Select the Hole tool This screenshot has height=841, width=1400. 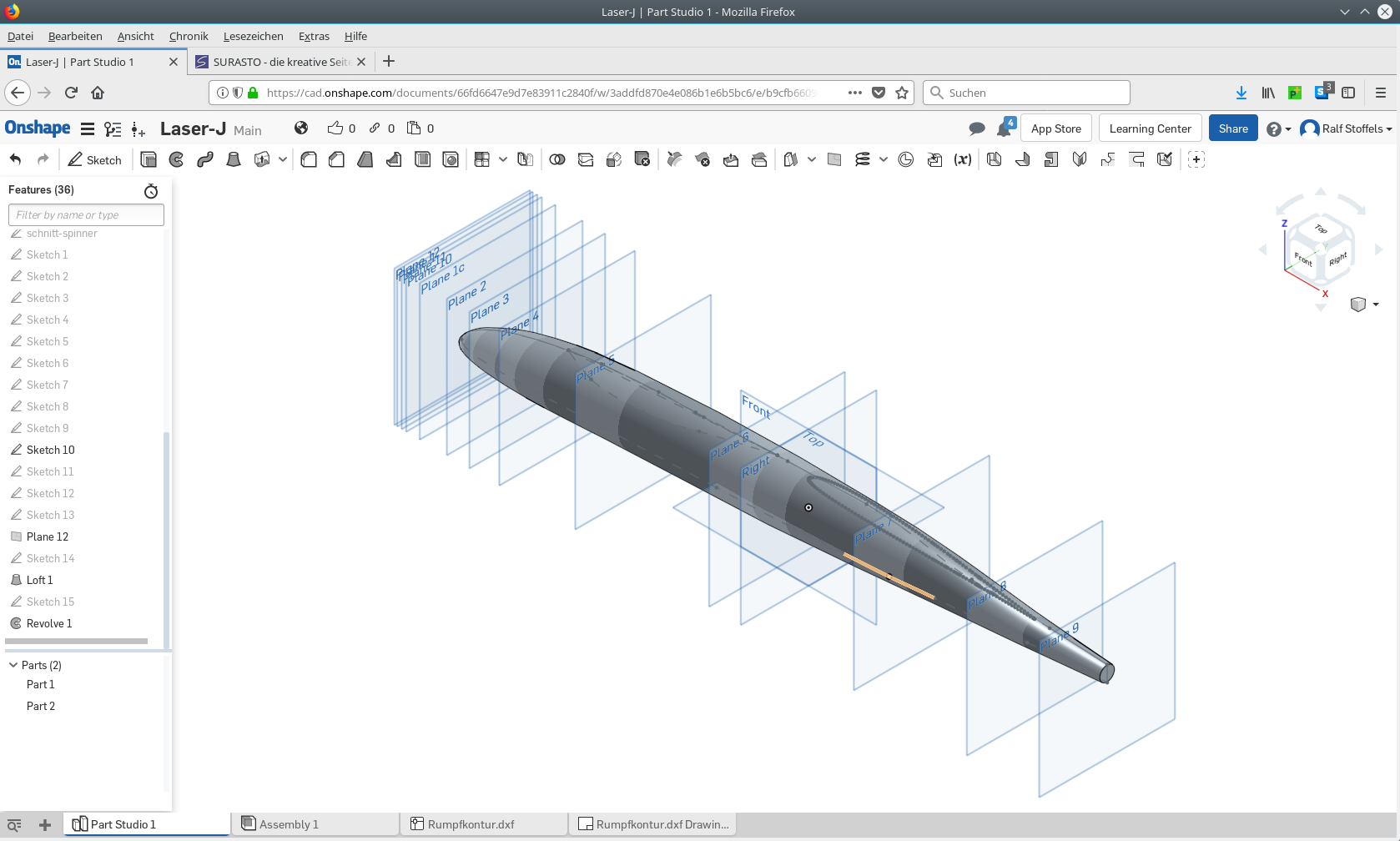point(451,159)
